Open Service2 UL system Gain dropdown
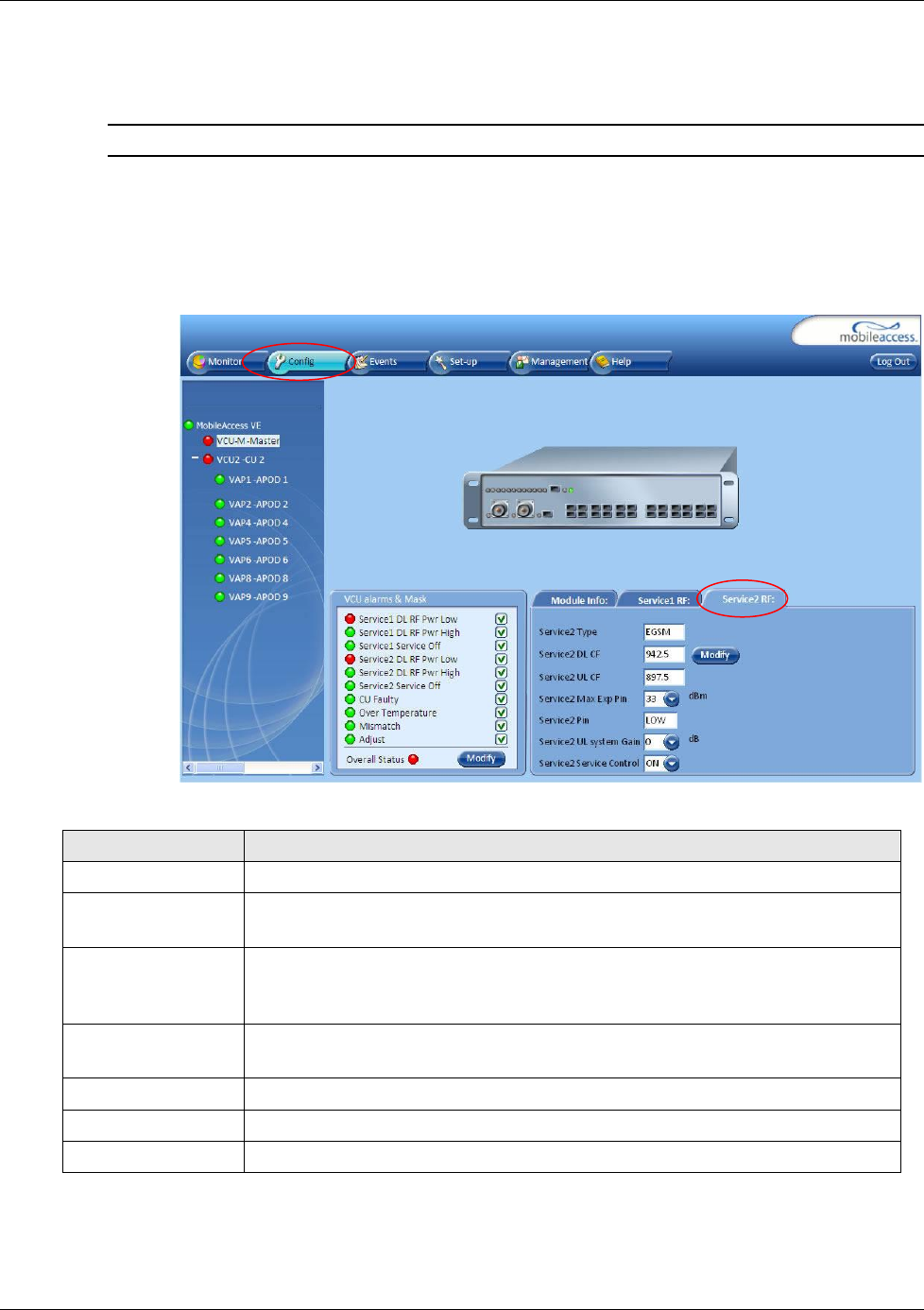Image resolution: width=924 pixels, height=1310 pixels. [672, 742]
